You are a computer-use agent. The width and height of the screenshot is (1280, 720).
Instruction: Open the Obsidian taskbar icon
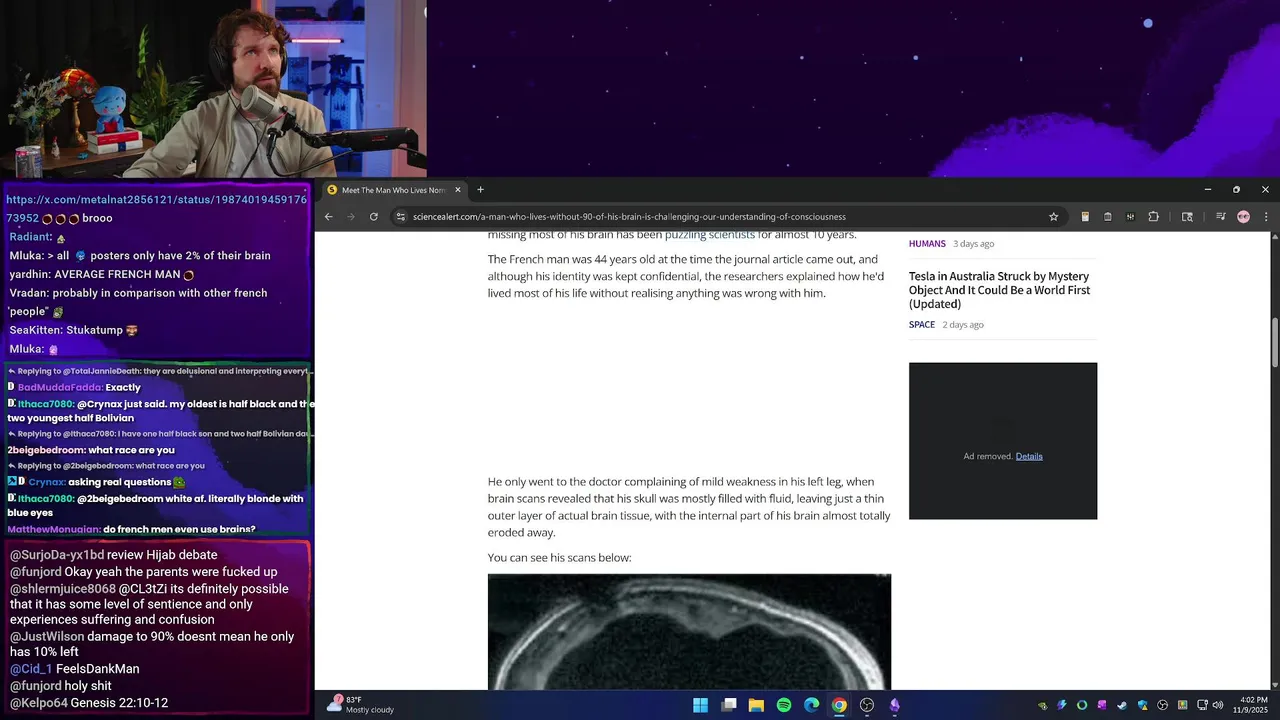tap(895, 705)
